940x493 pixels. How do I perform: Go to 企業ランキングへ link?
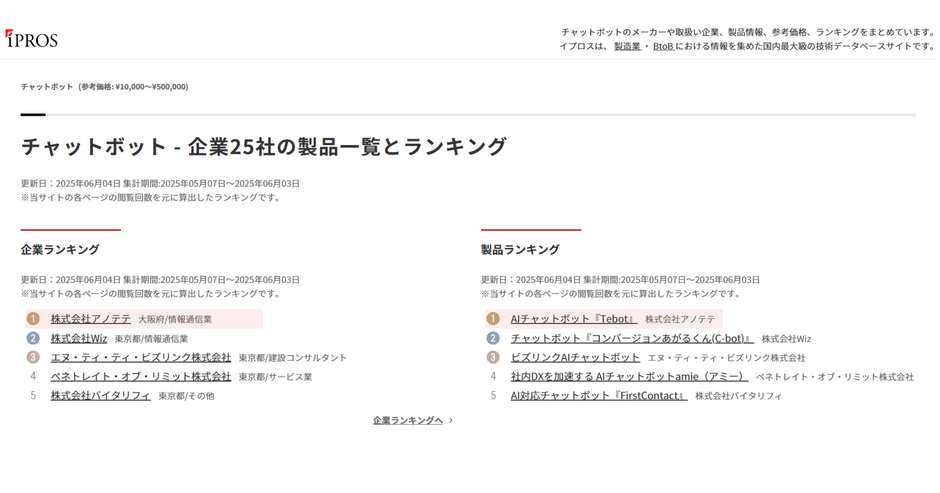tap(408, 421)
